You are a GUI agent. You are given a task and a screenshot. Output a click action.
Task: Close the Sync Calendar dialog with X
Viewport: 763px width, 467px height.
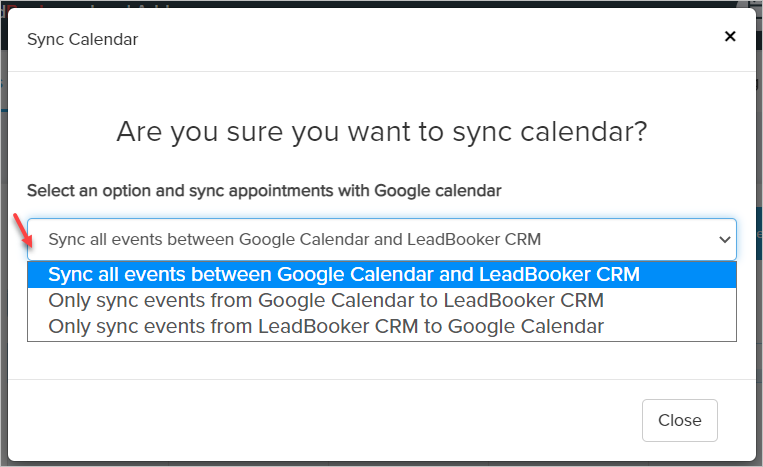pyautogui.click(x=730, y=37)
